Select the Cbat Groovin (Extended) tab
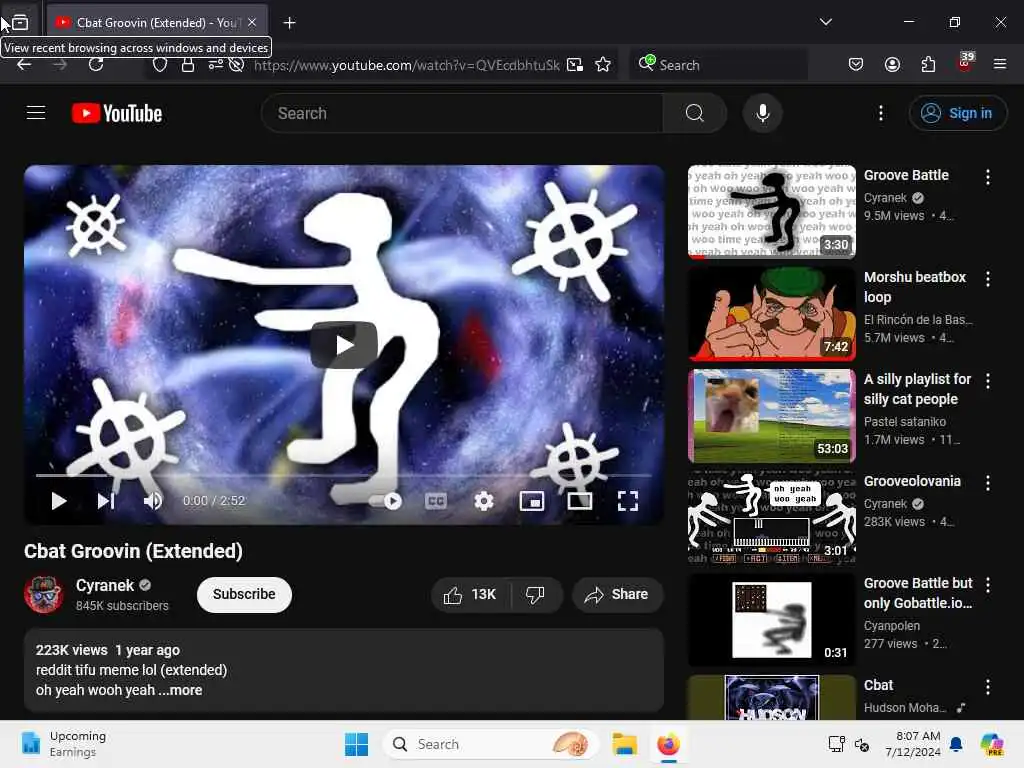Viewport: 1024px width, 768px height. pyautogui.click(x=157, y=22)
